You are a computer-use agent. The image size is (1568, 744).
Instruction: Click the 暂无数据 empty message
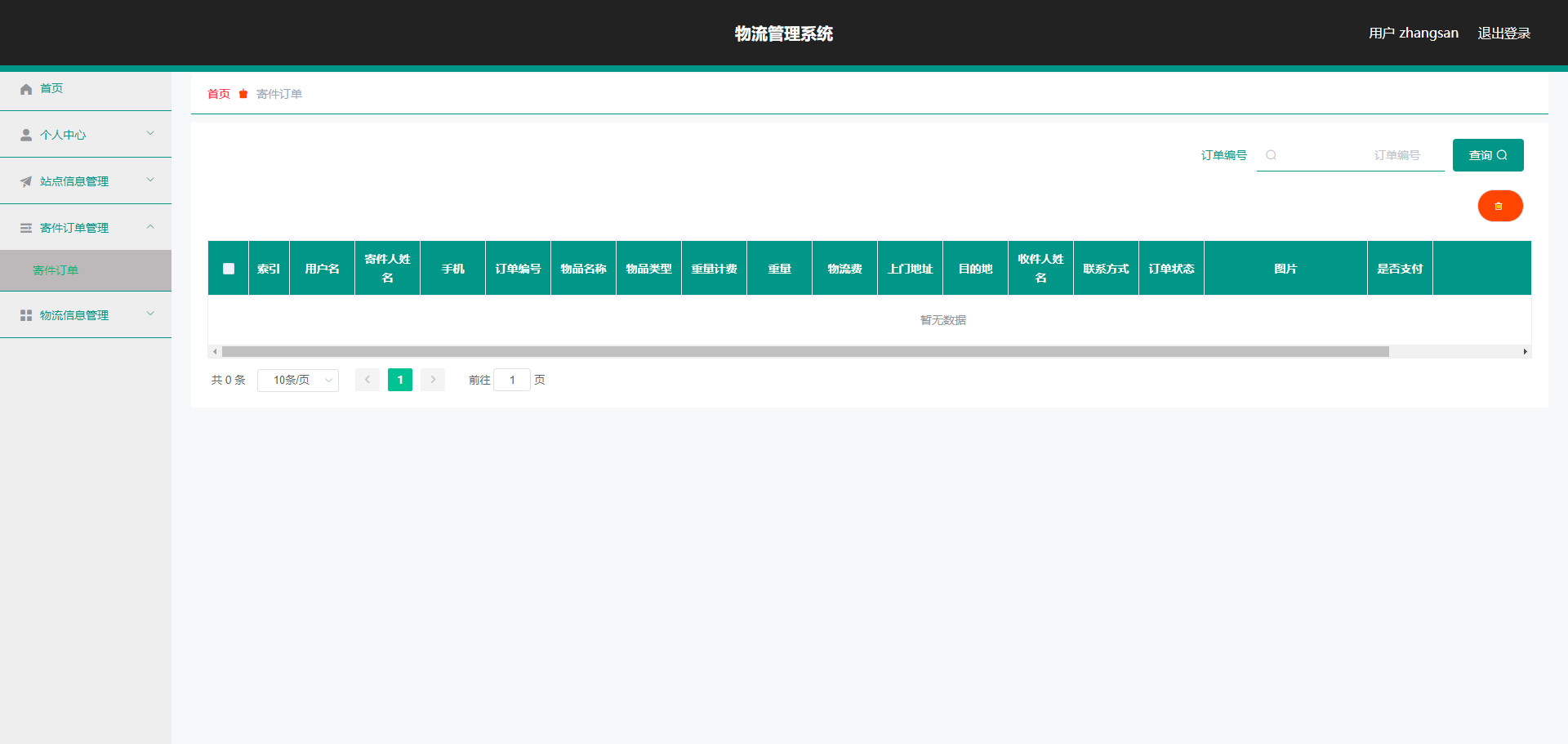click(x=943, y=320)
